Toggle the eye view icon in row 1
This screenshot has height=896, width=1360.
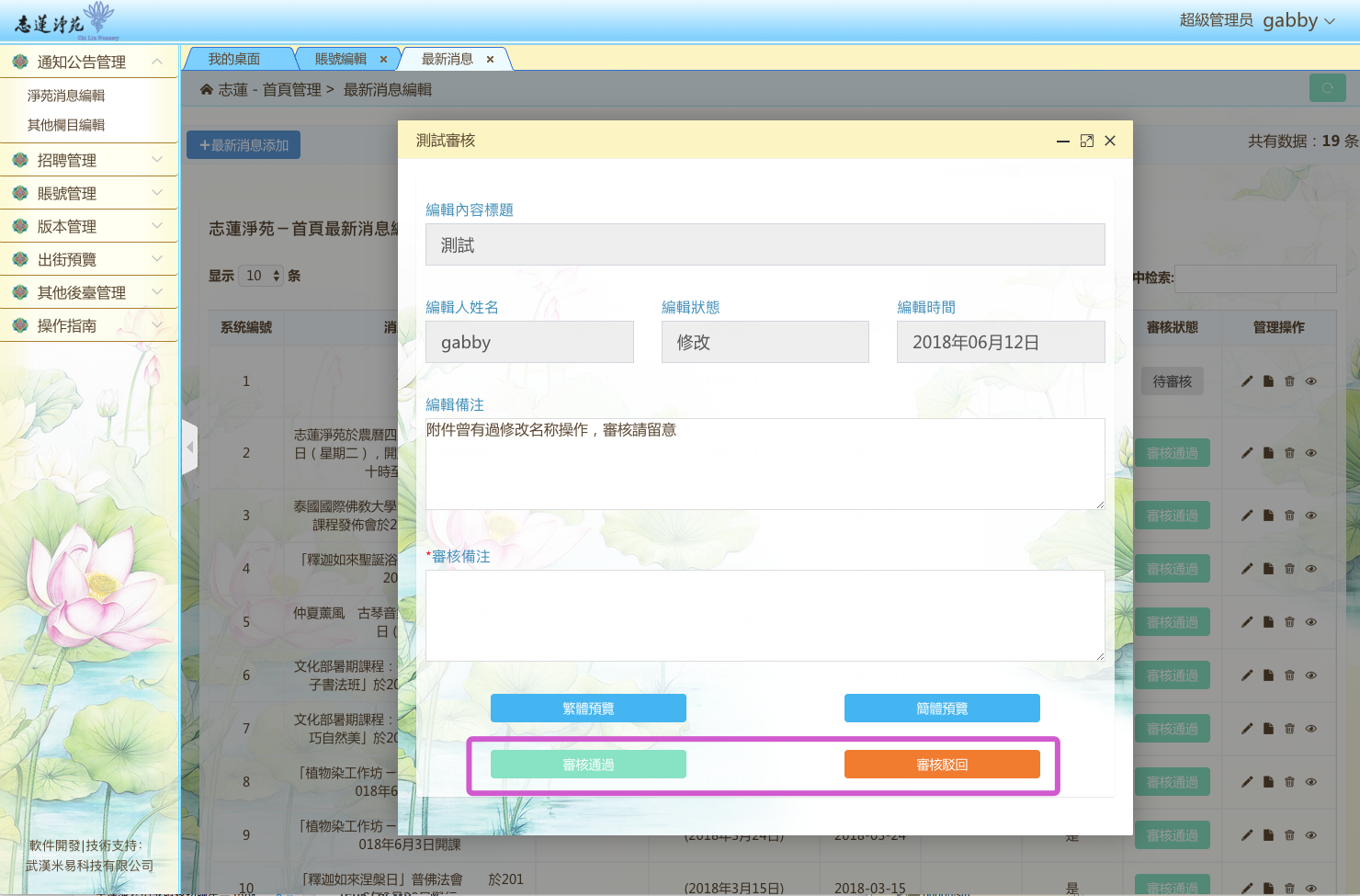tap(1311, 381)
